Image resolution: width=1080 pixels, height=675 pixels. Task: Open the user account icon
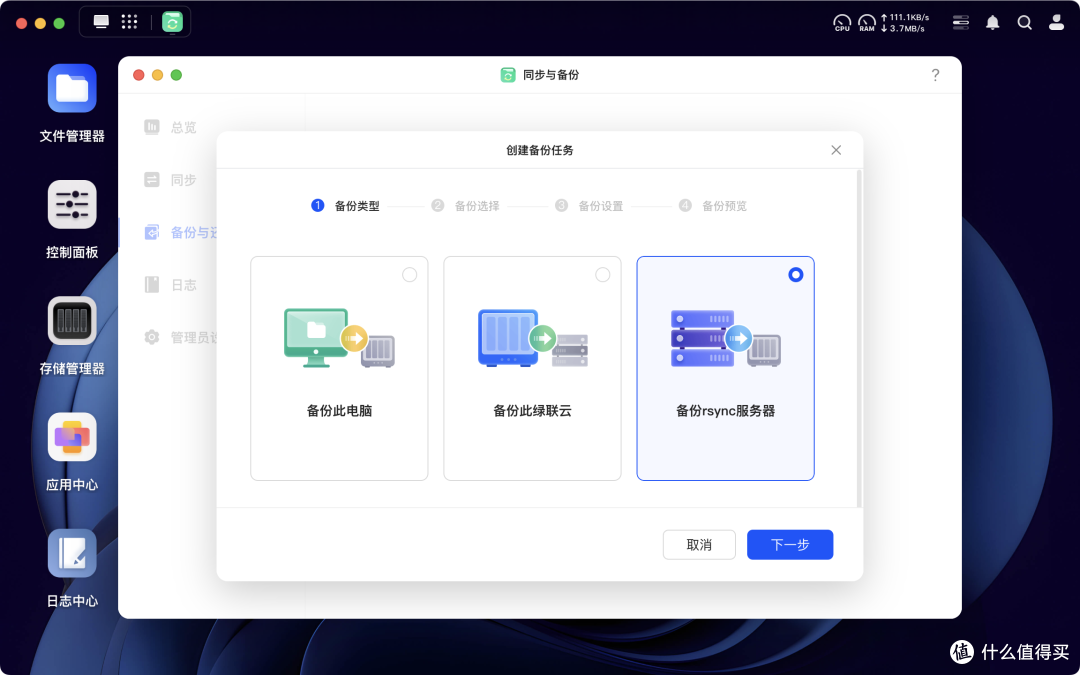[x=1056, y=23]
